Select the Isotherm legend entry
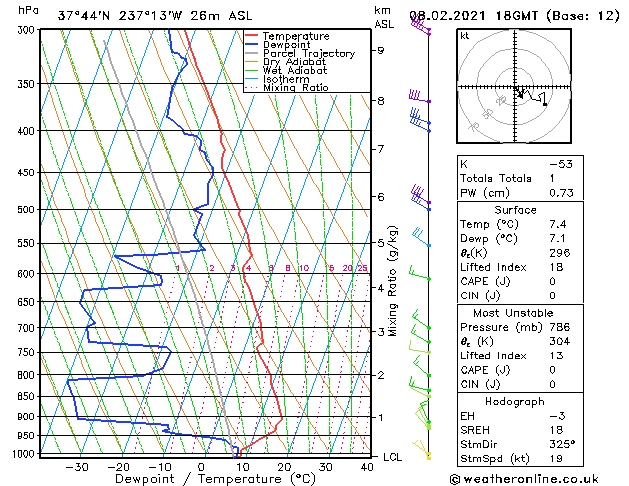 click(x=286, y=79)
